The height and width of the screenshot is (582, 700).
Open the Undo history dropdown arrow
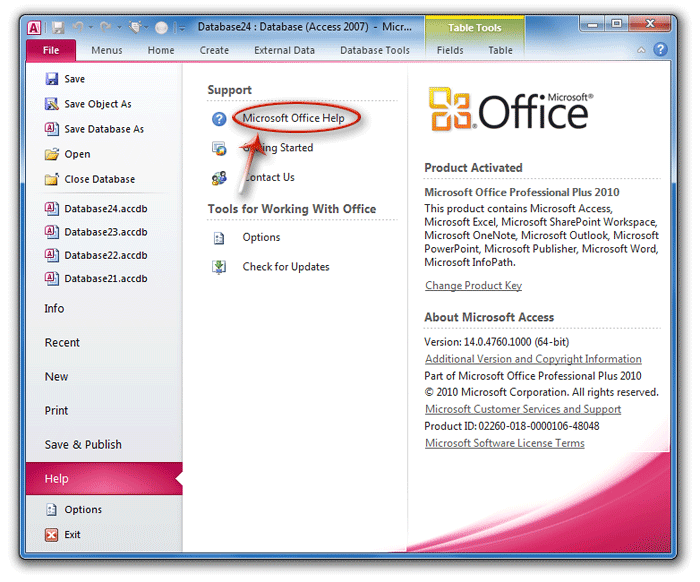point(91,28)
